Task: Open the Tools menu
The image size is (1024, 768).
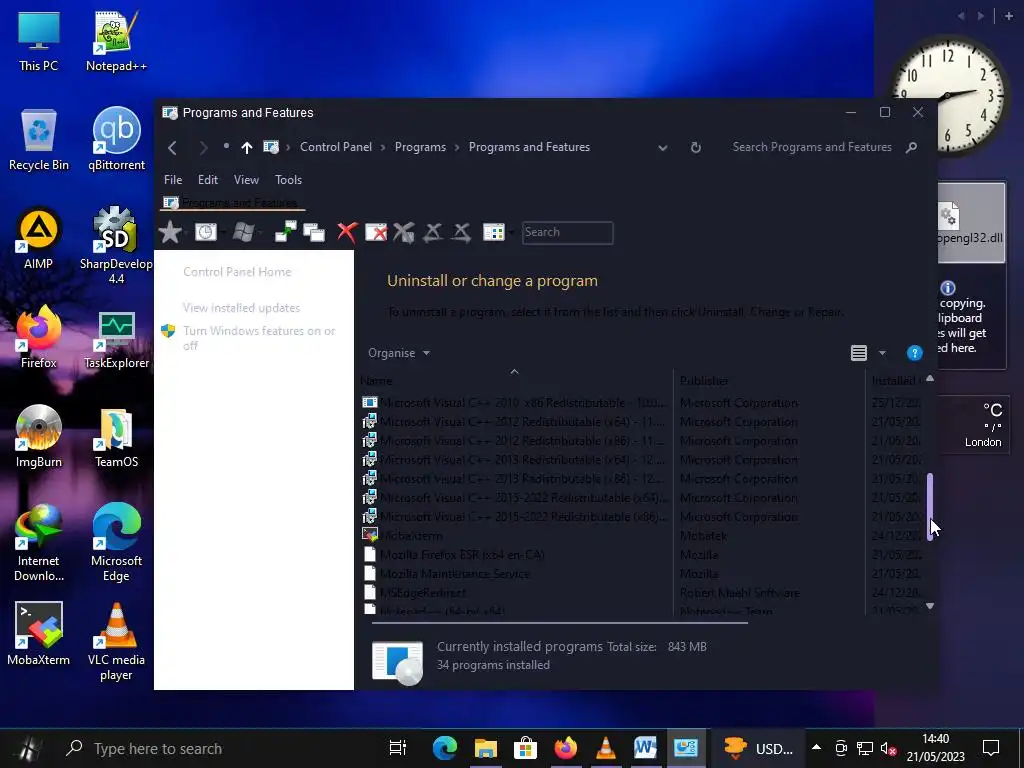Action: 288,180
